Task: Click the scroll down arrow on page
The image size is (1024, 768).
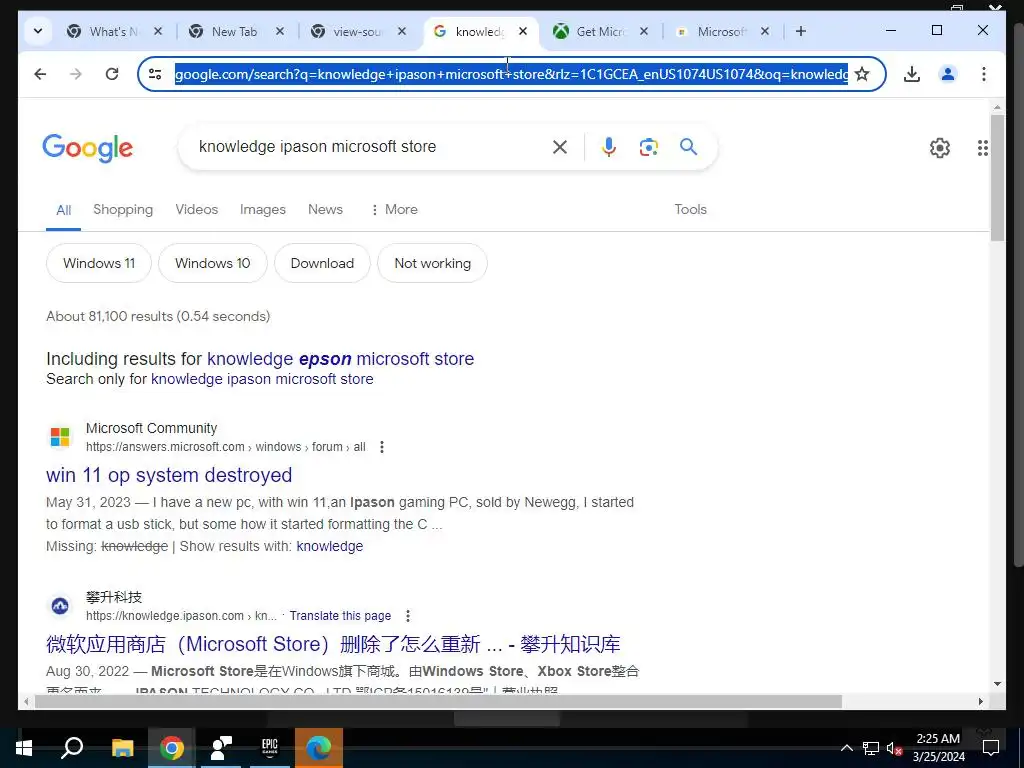Action: coord(997,684)
